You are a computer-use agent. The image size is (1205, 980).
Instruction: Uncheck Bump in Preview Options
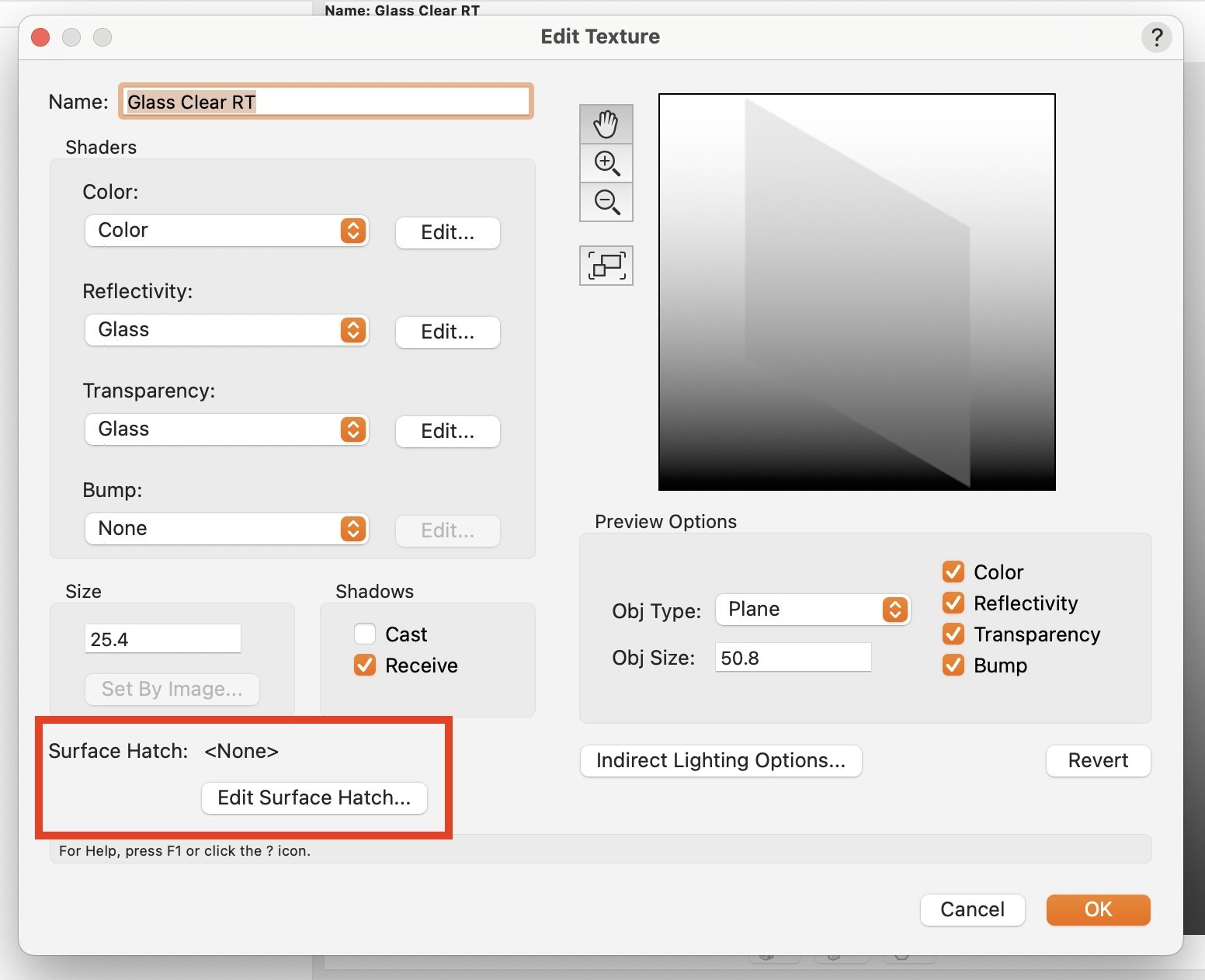tap(953, 665)
